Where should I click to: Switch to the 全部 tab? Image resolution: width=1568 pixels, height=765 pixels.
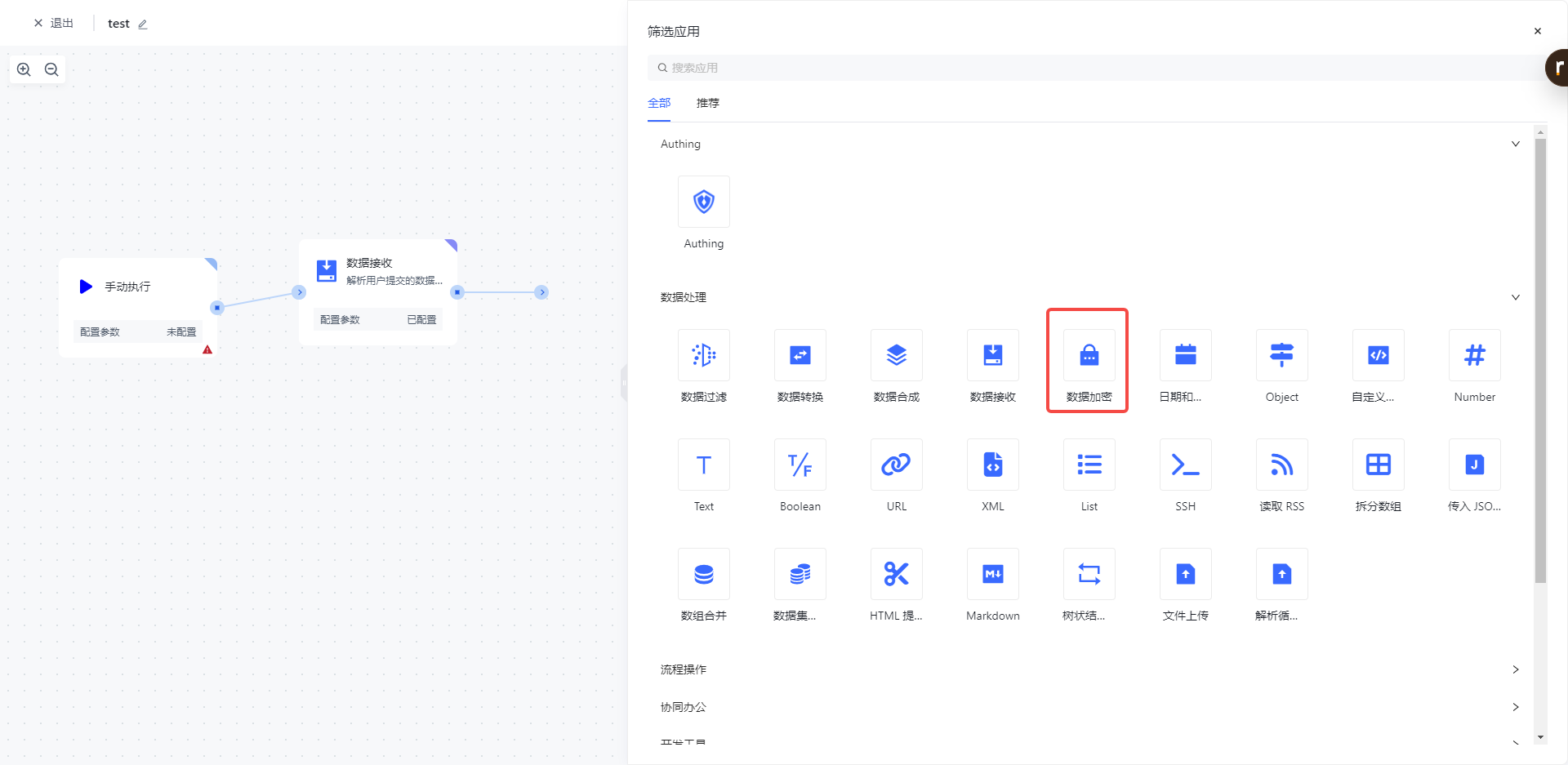click(659, 103)
